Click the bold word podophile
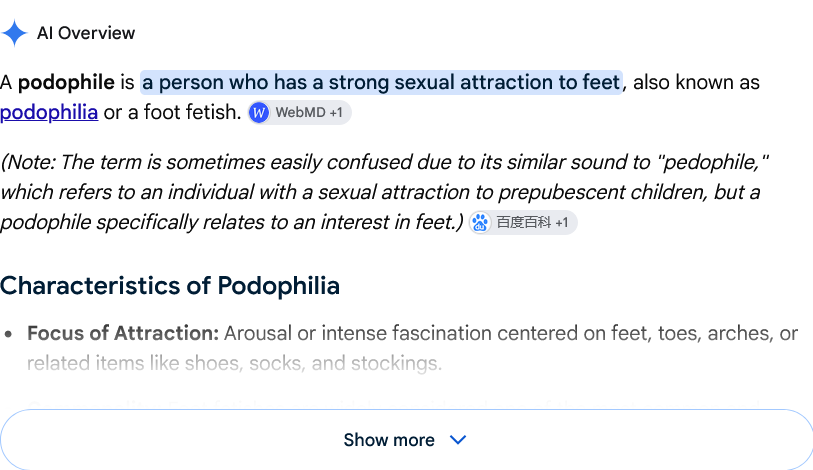 66,82
